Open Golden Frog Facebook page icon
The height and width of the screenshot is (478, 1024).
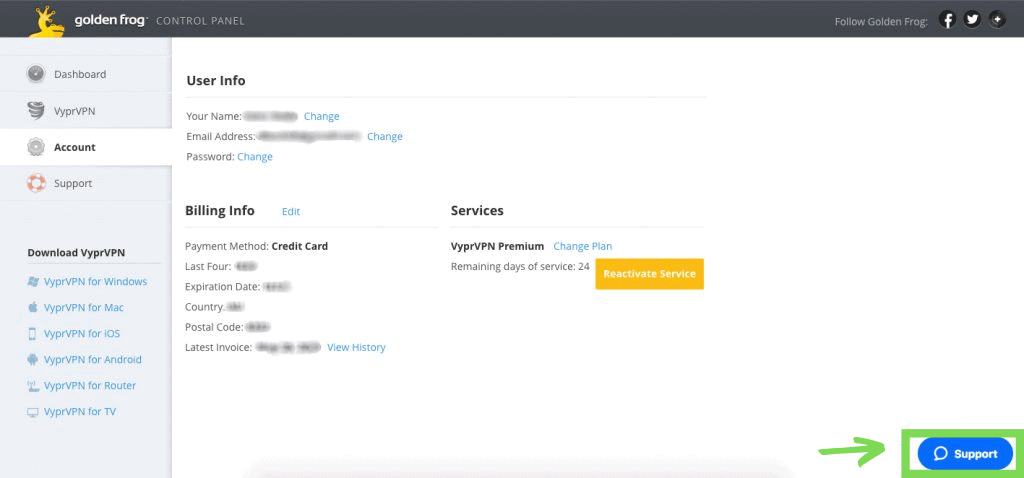(x=947, y=20)
